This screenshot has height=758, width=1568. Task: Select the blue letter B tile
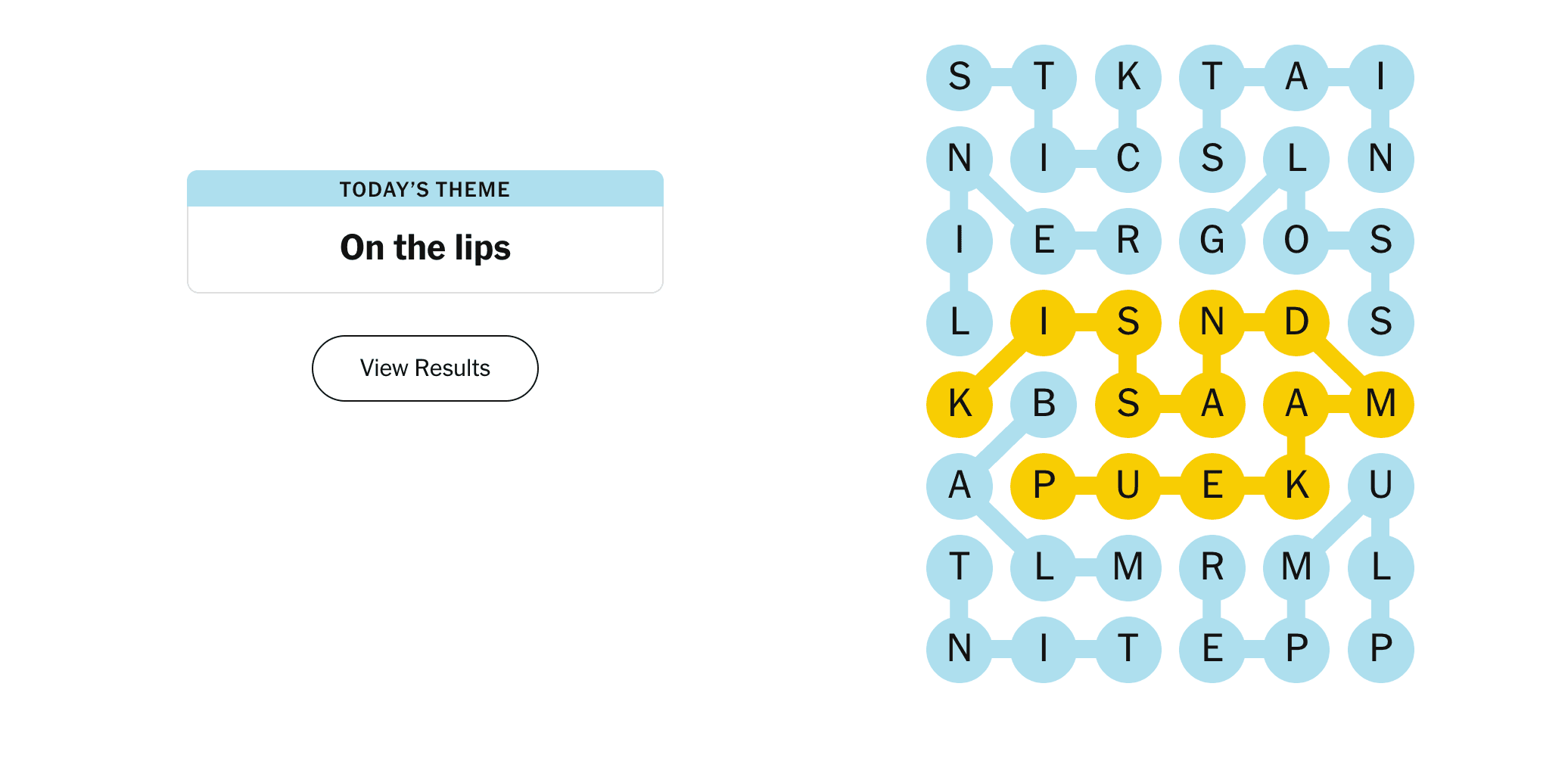pyautogui.click(x=1044, y=404)
